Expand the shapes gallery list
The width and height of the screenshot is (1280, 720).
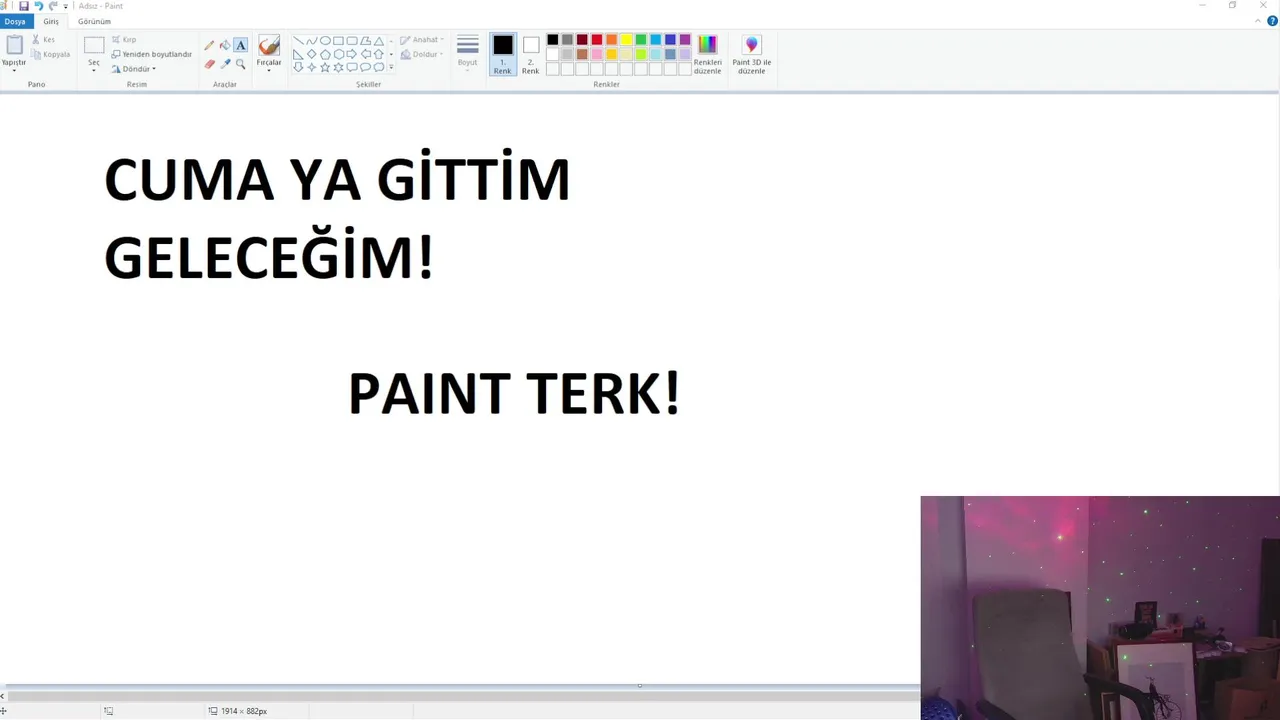[x=391, y=67]
